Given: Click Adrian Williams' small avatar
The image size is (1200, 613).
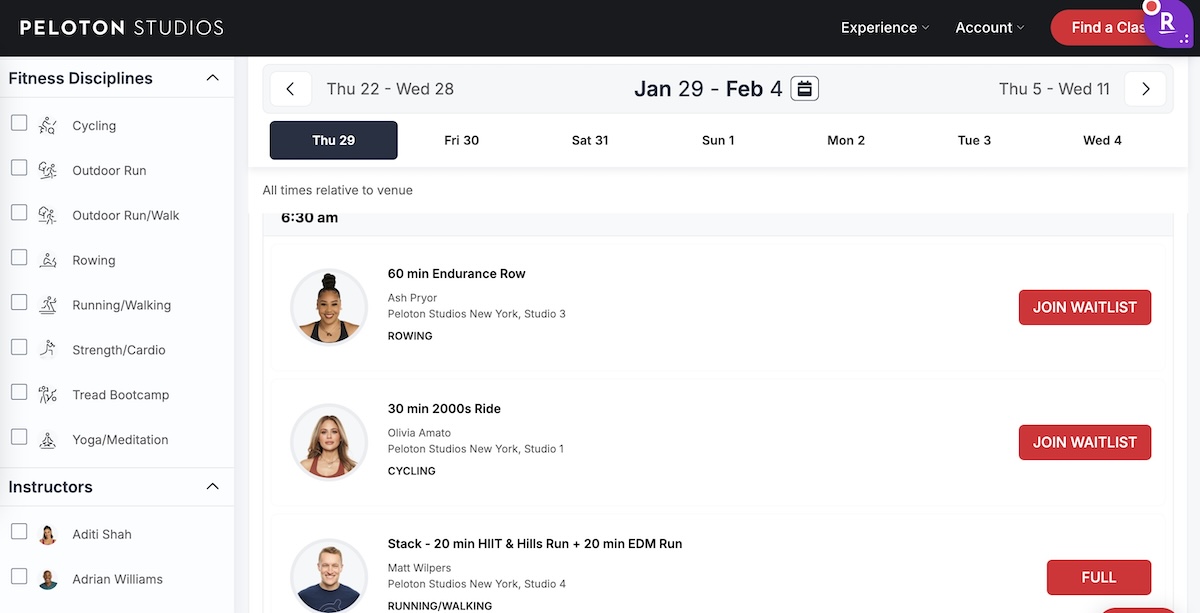Looking at the screenshot, I should click(x=48, y=579).
